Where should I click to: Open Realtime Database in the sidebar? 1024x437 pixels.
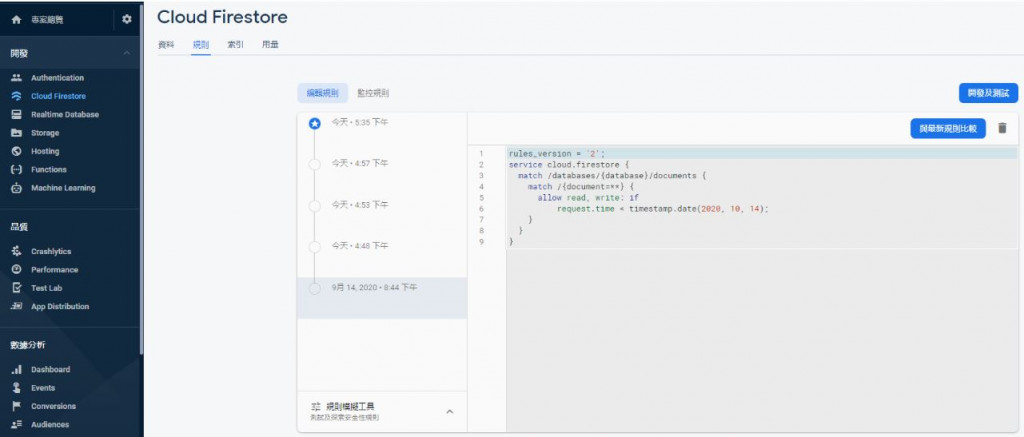coord(65,114)
